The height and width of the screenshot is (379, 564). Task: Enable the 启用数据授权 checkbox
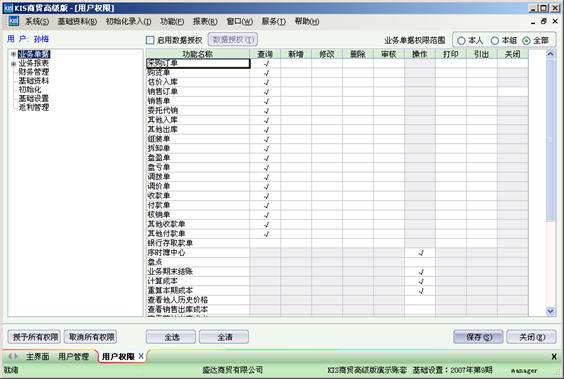point(150,40)
